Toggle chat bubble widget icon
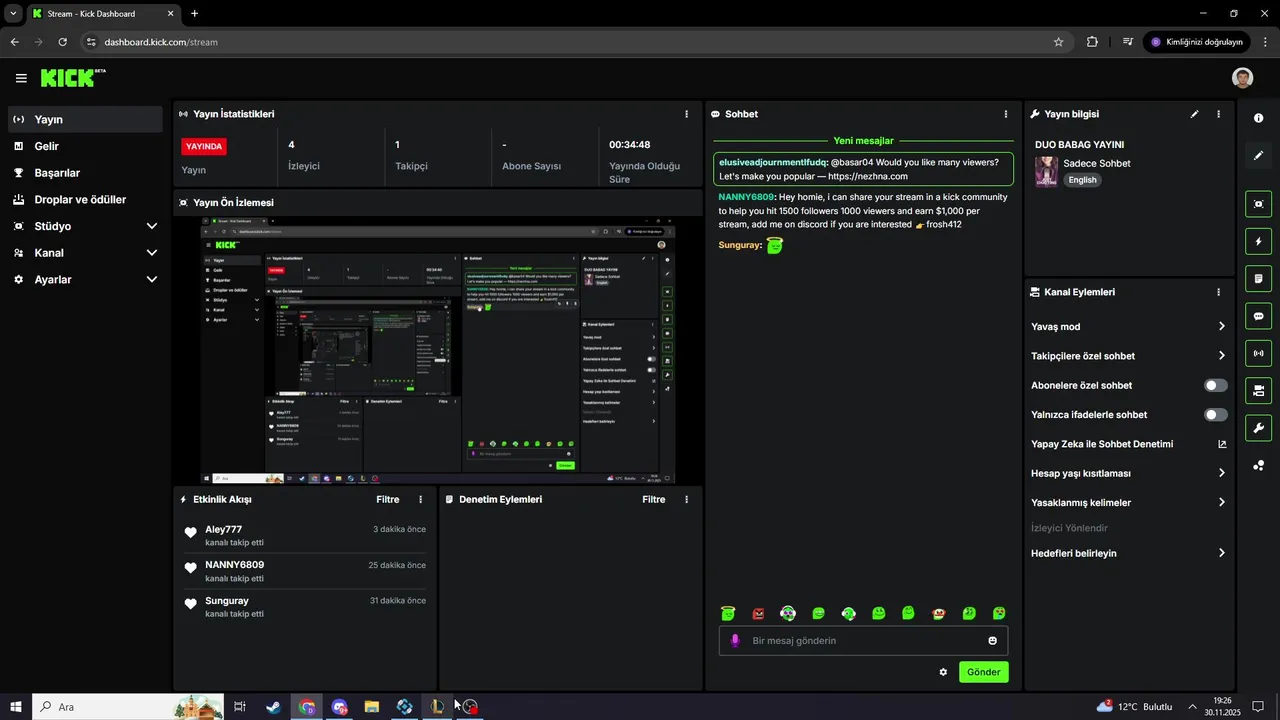Screen dimensions: 1280x720 point(1258,316)
